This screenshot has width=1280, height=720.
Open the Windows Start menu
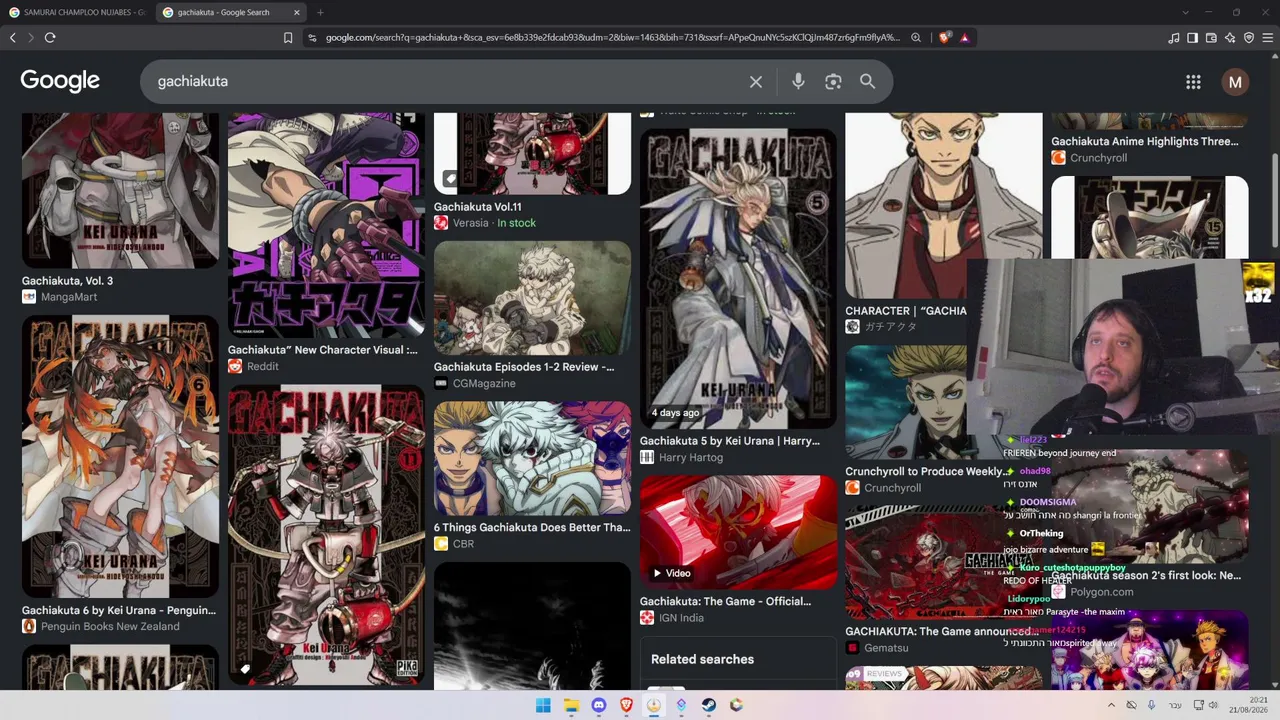tap(543, 705)
